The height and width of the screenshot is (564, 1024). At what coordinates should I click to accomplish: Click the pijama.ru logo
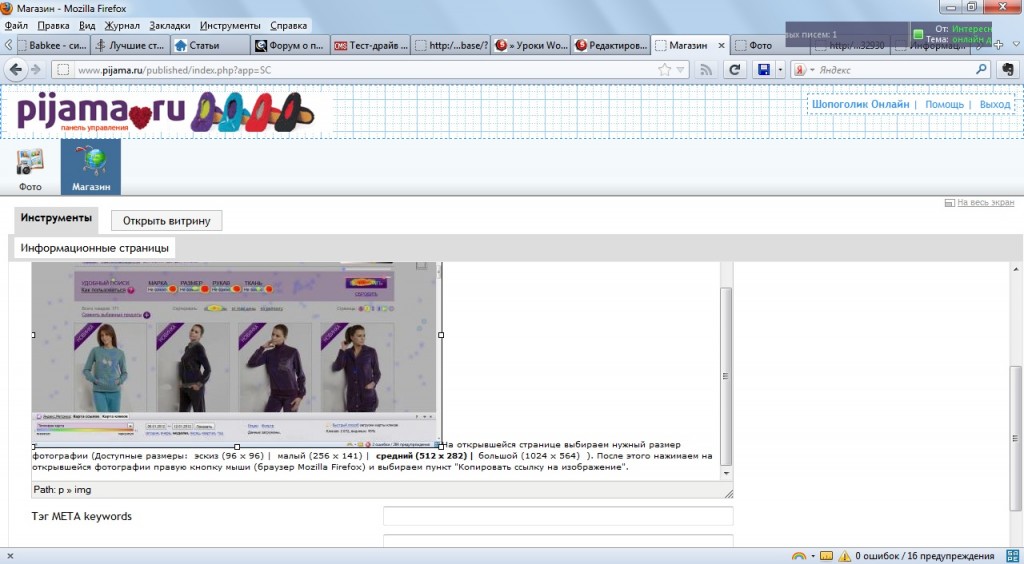click(166, 112)
